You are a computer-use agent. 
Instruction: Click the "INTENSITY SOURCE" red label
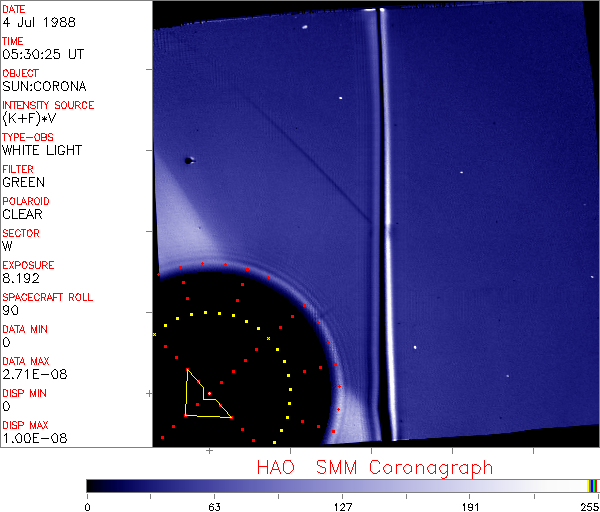coord(48,105)
